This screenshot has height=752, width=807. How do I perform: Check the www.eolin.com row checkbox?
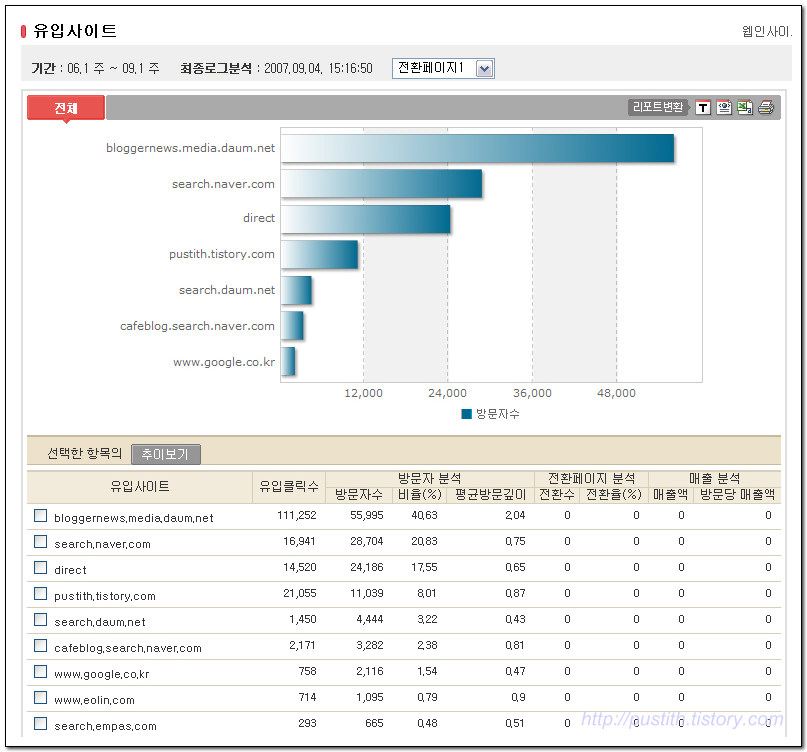(40, 697)
